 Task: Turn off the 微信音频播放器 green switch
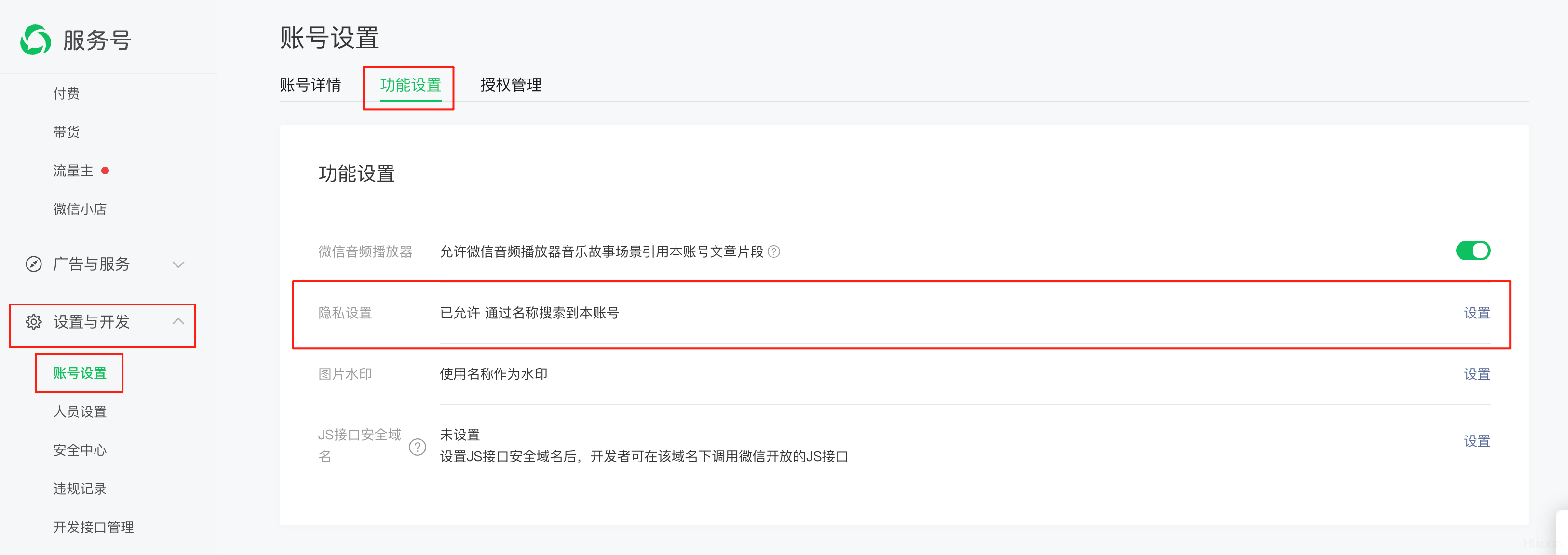(x=1473, y=251)
